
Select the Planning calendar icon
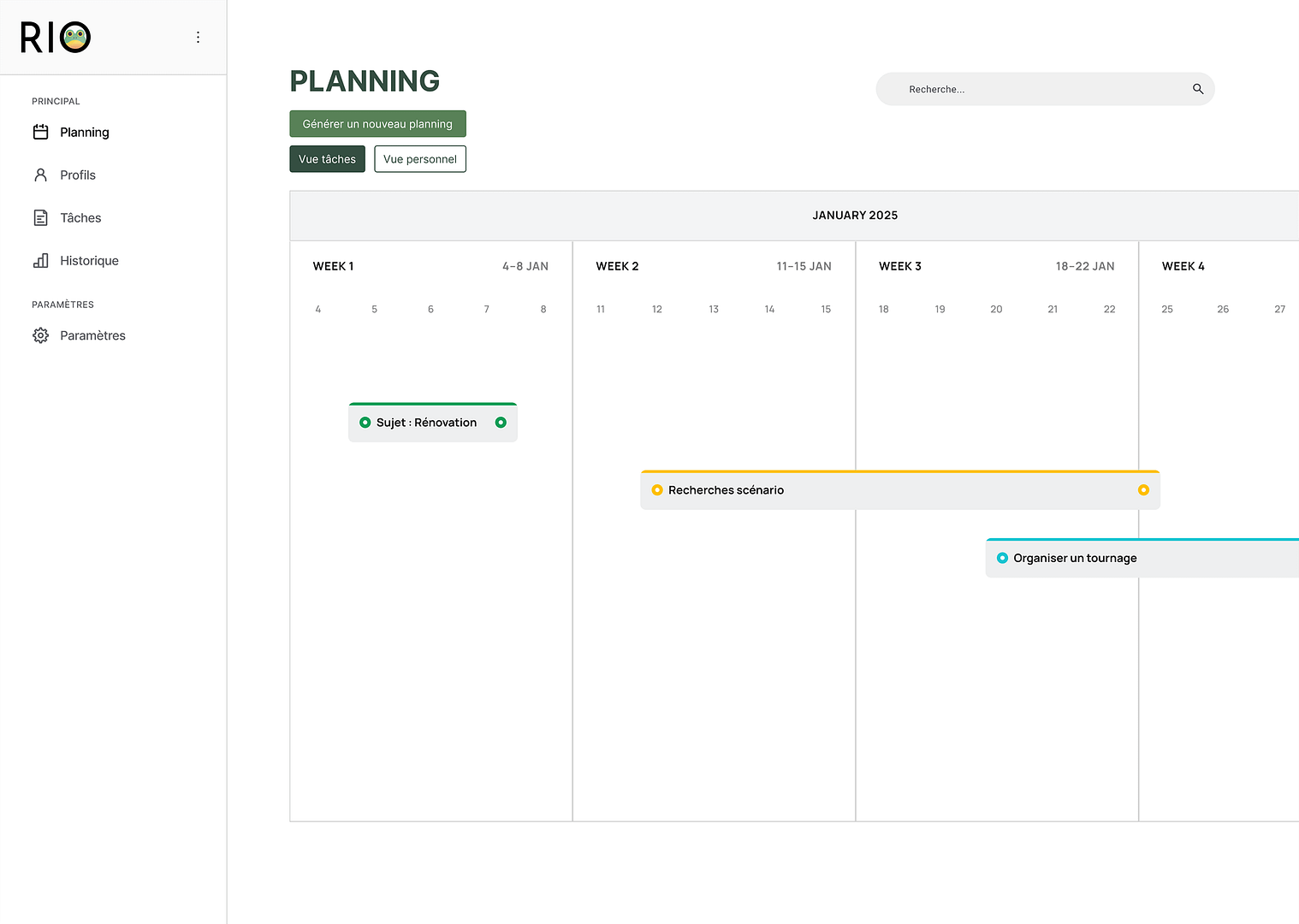40,132
